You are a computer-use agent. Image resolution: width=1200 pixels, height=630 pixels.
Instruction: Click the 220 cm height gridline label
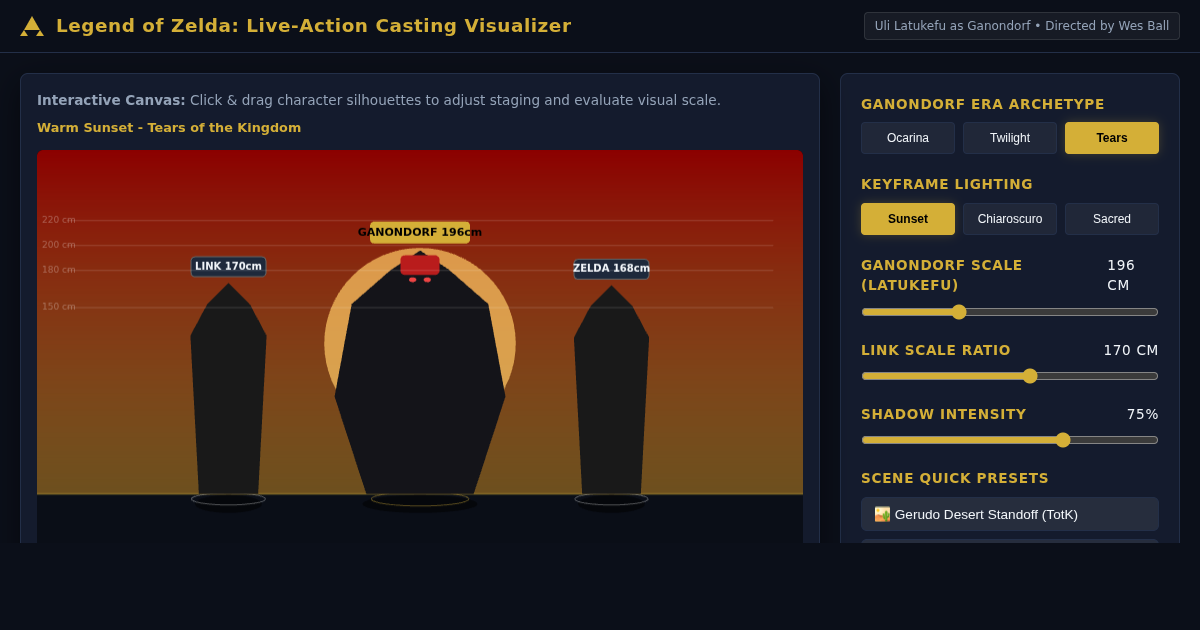59,220
